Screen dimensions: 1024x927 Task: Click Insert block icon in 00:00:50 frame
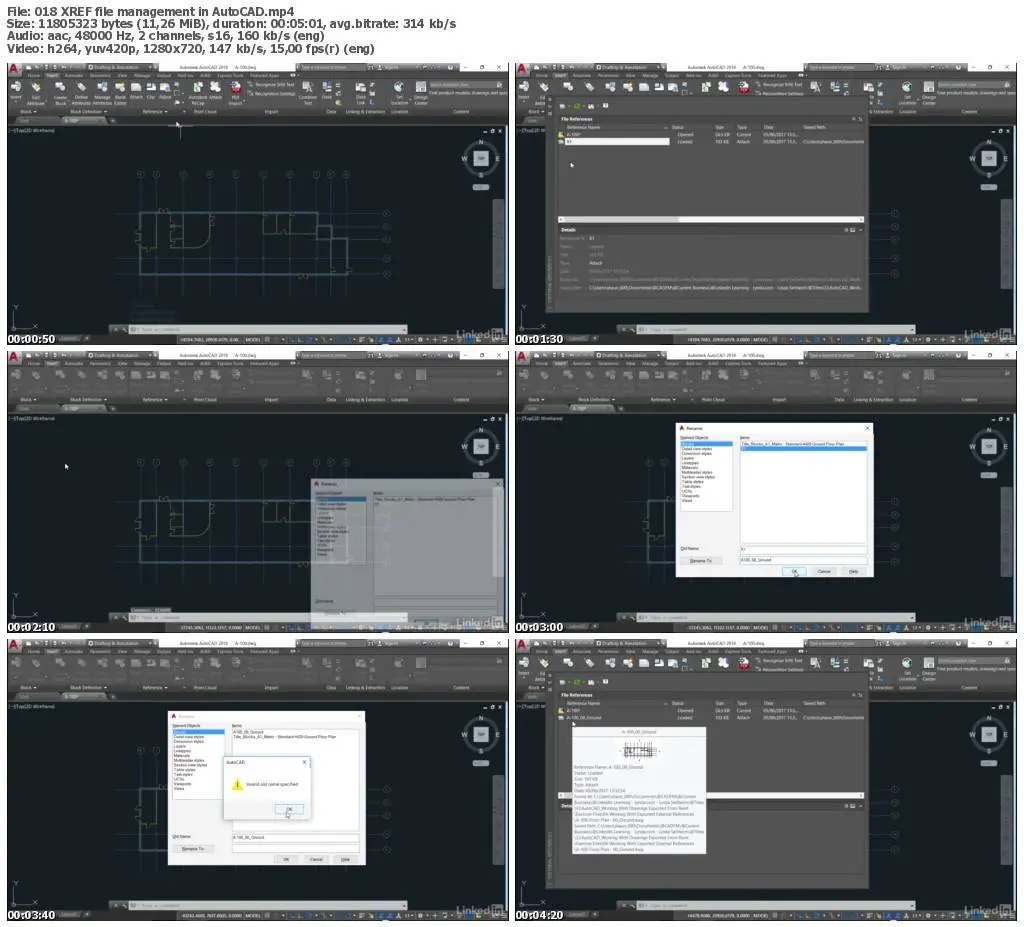pos(16,88)
